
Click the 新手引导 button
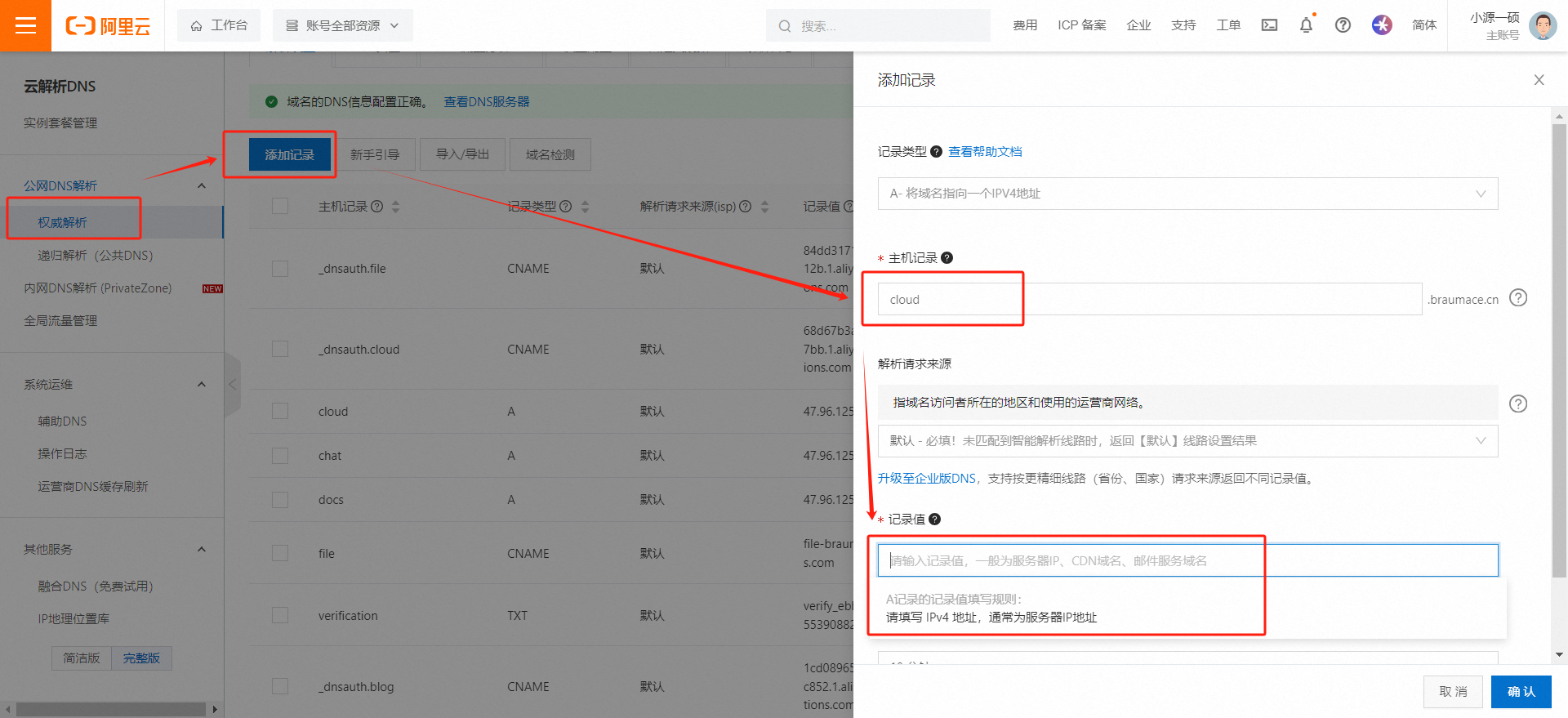click(375, 154)
